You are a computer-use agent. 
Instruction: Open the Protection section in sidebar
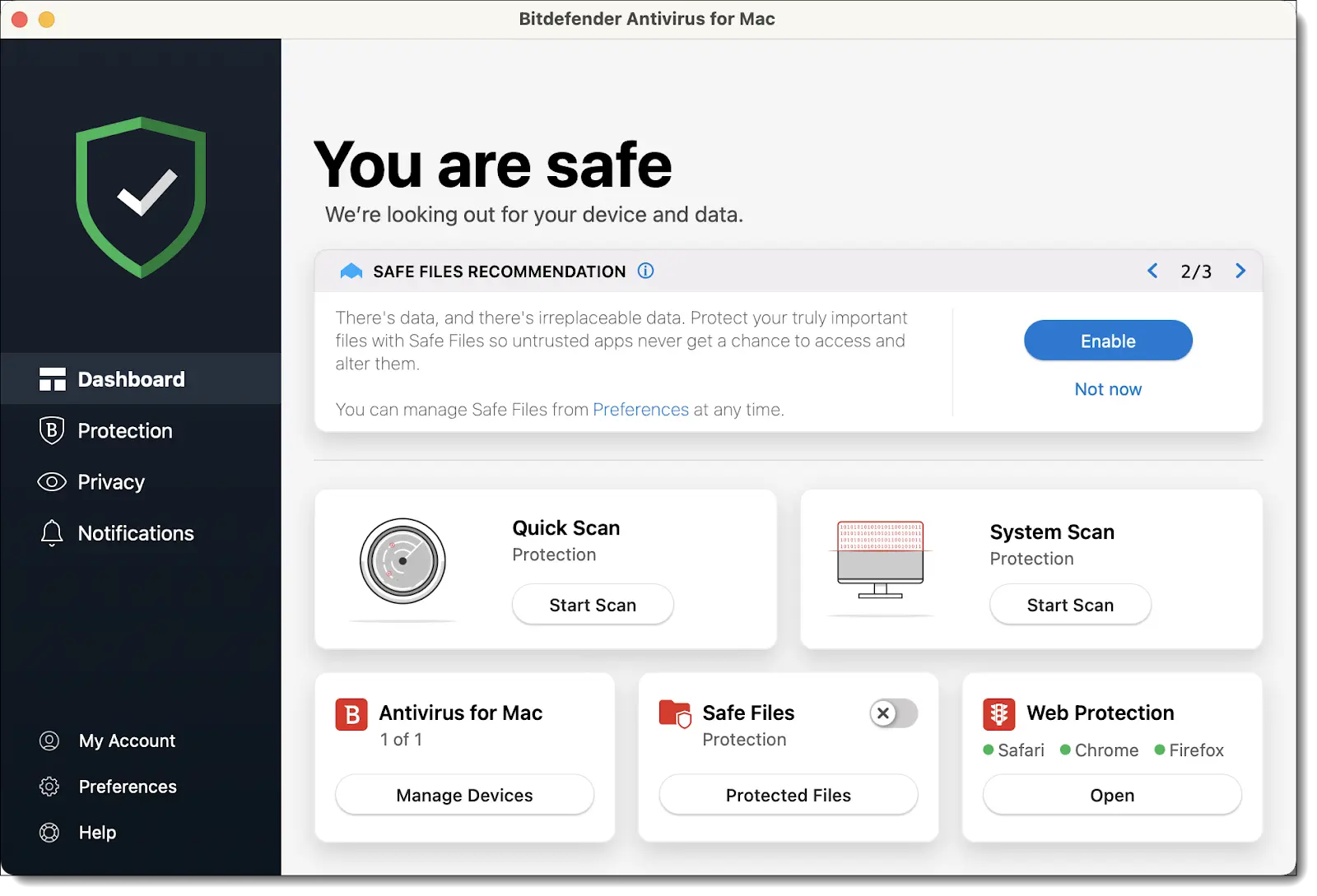click(x=141, y=430)
